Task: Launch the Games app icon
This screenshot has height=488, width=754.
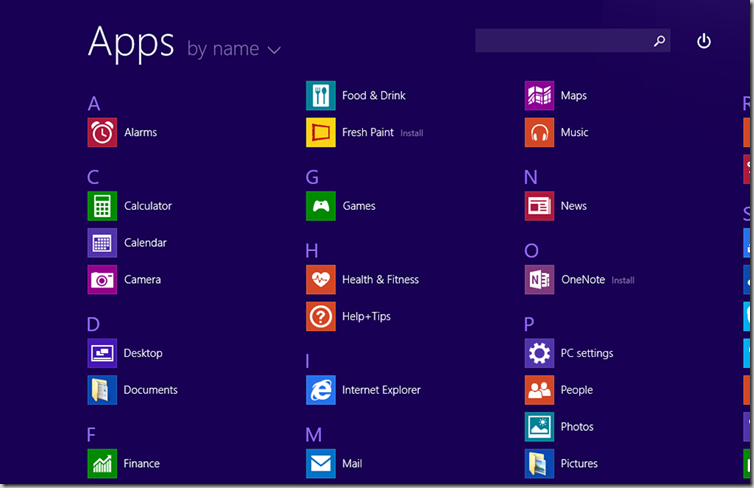Action: click(321, 206)
